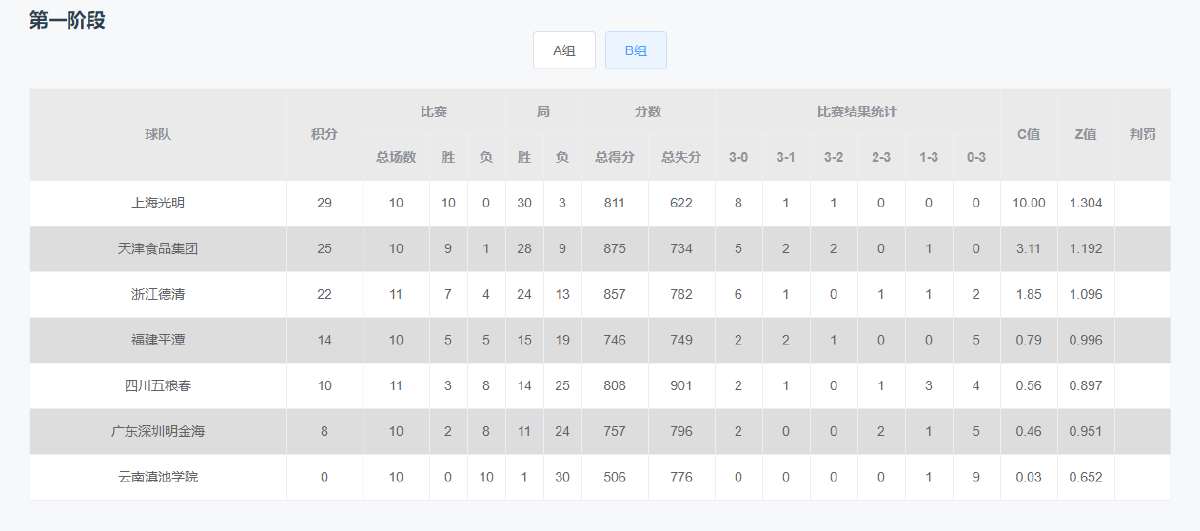This screenshot has width=1200, height=531.
Task: Switch to the A组 tab
Action: [x=564, y=50]
